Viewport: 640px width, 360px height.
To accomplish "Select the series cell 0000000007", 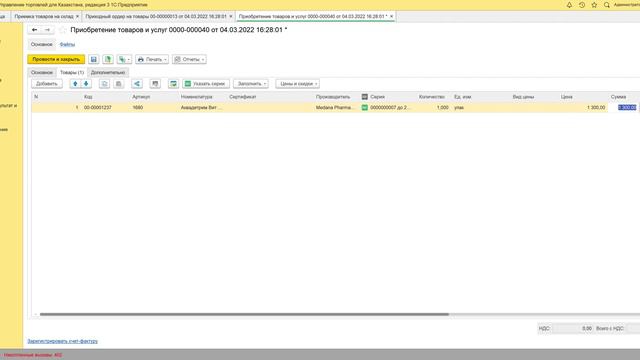I will (x=390, y=107).
